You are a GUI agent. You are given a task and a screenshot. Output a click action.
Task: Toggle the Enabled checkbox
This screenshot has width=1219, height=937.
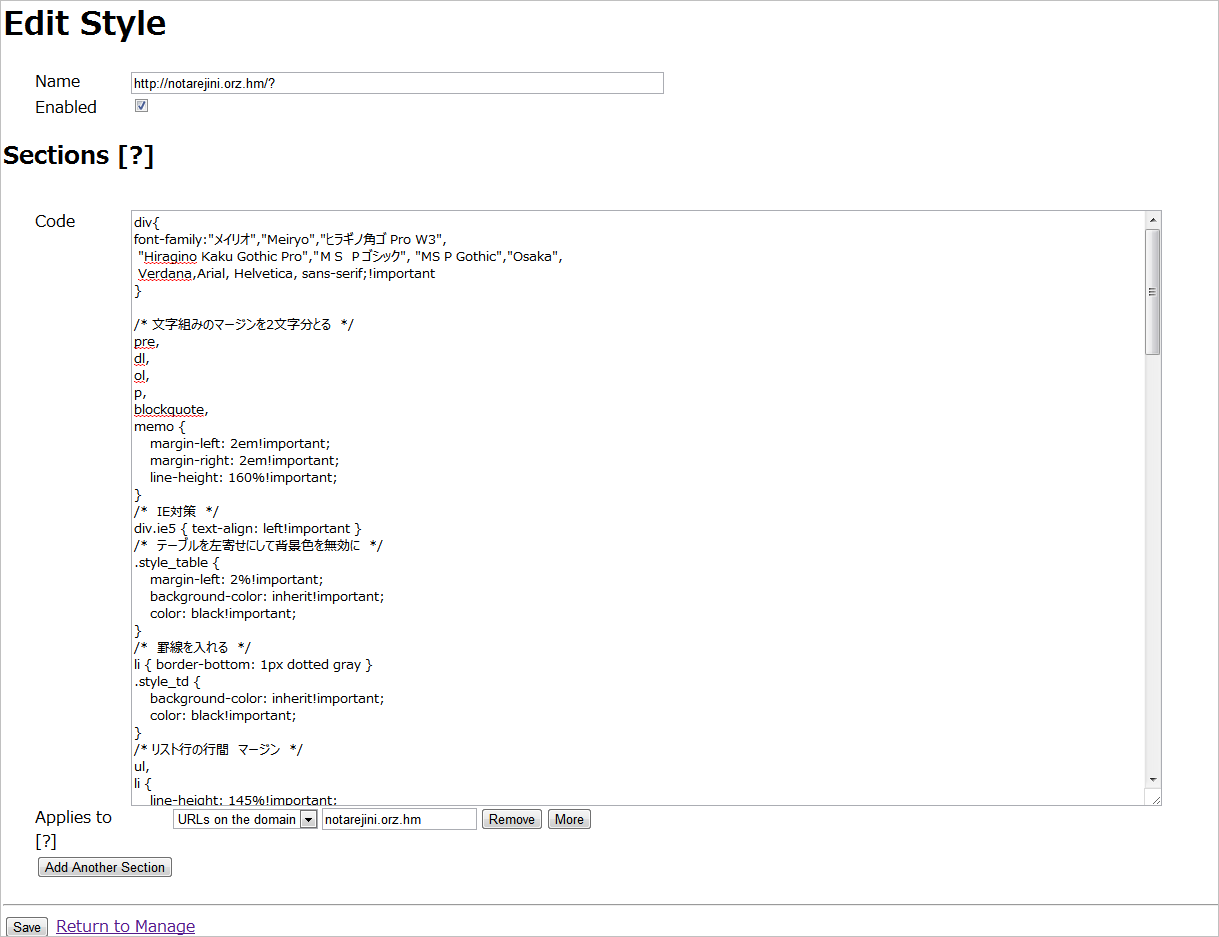click(142, 106)
